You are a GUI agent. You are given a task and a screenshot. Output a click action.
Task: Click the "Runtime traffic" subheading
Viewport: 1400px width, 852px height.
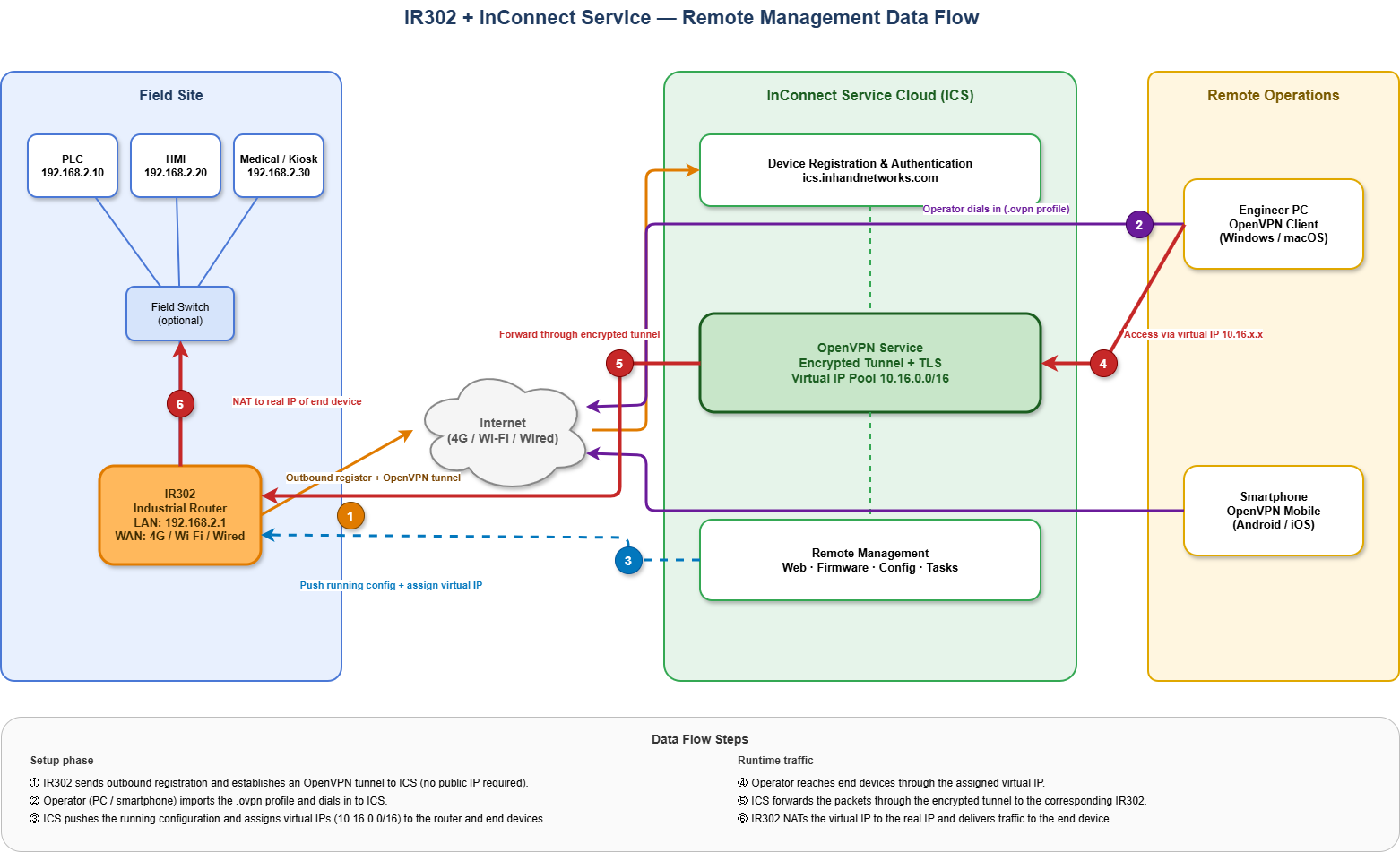(x=775, y=761)
